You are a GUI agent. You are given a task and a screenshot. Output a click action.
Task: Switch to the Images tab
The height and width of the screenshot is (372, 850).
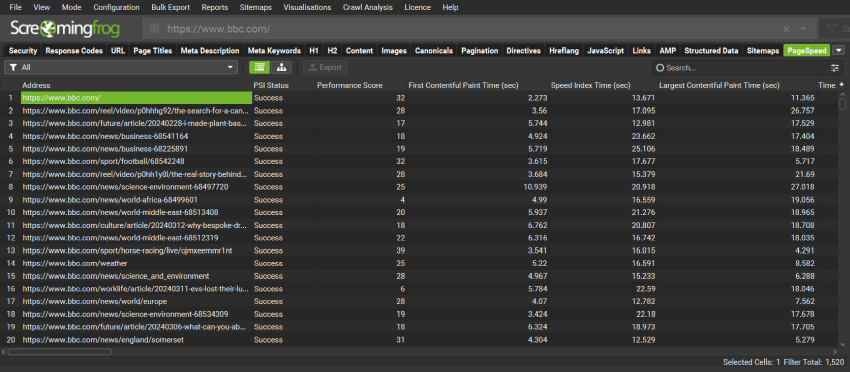(x=394, y=50)
